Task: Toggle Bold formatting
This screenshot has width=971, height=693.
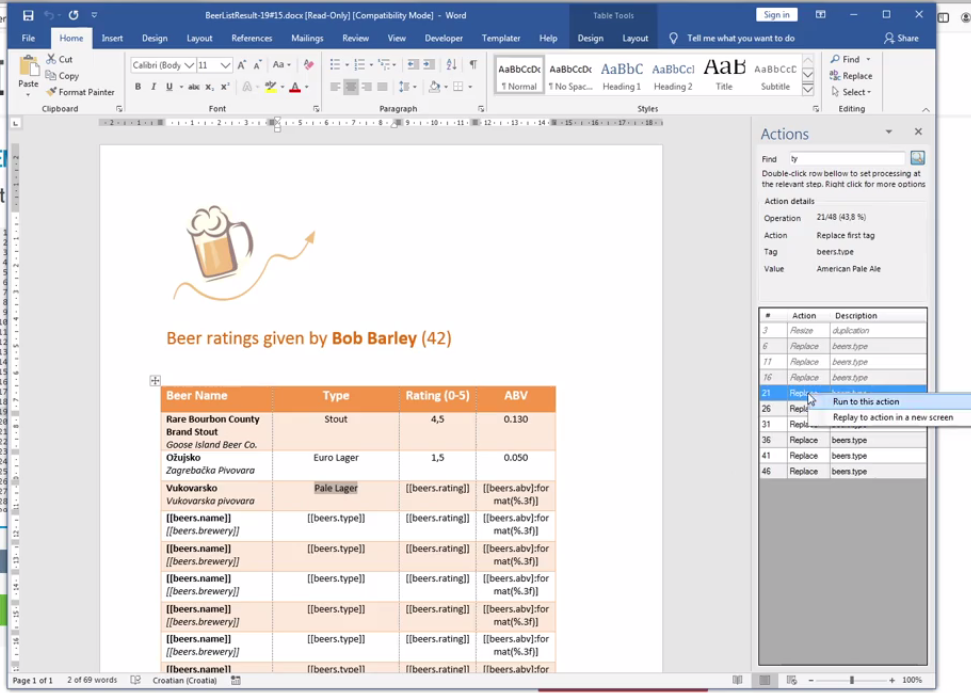Action: (138, 88)
